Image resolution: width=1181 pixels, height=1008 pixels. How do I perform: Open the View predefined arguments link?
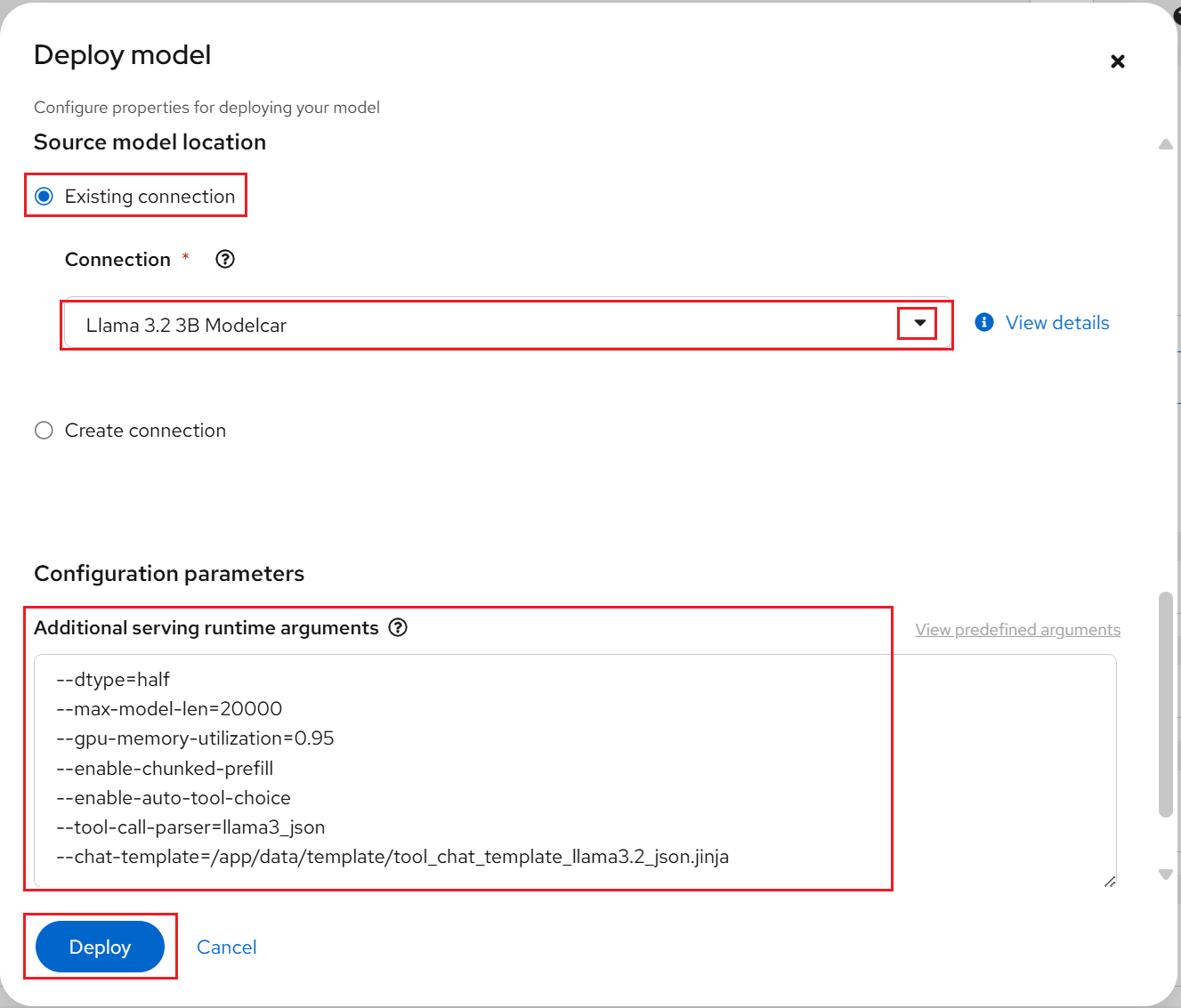point(1017,630)
